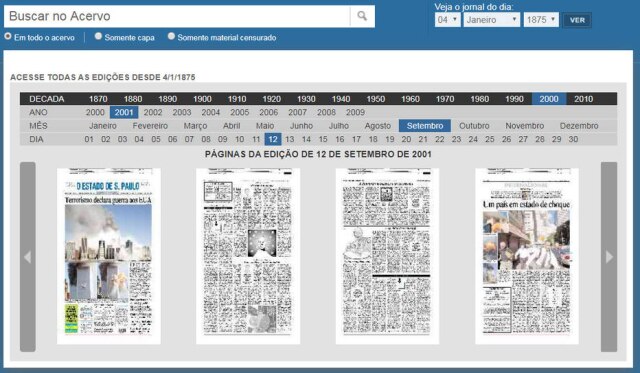
Task: Pick month Outubro
Action: click(474, 126)
